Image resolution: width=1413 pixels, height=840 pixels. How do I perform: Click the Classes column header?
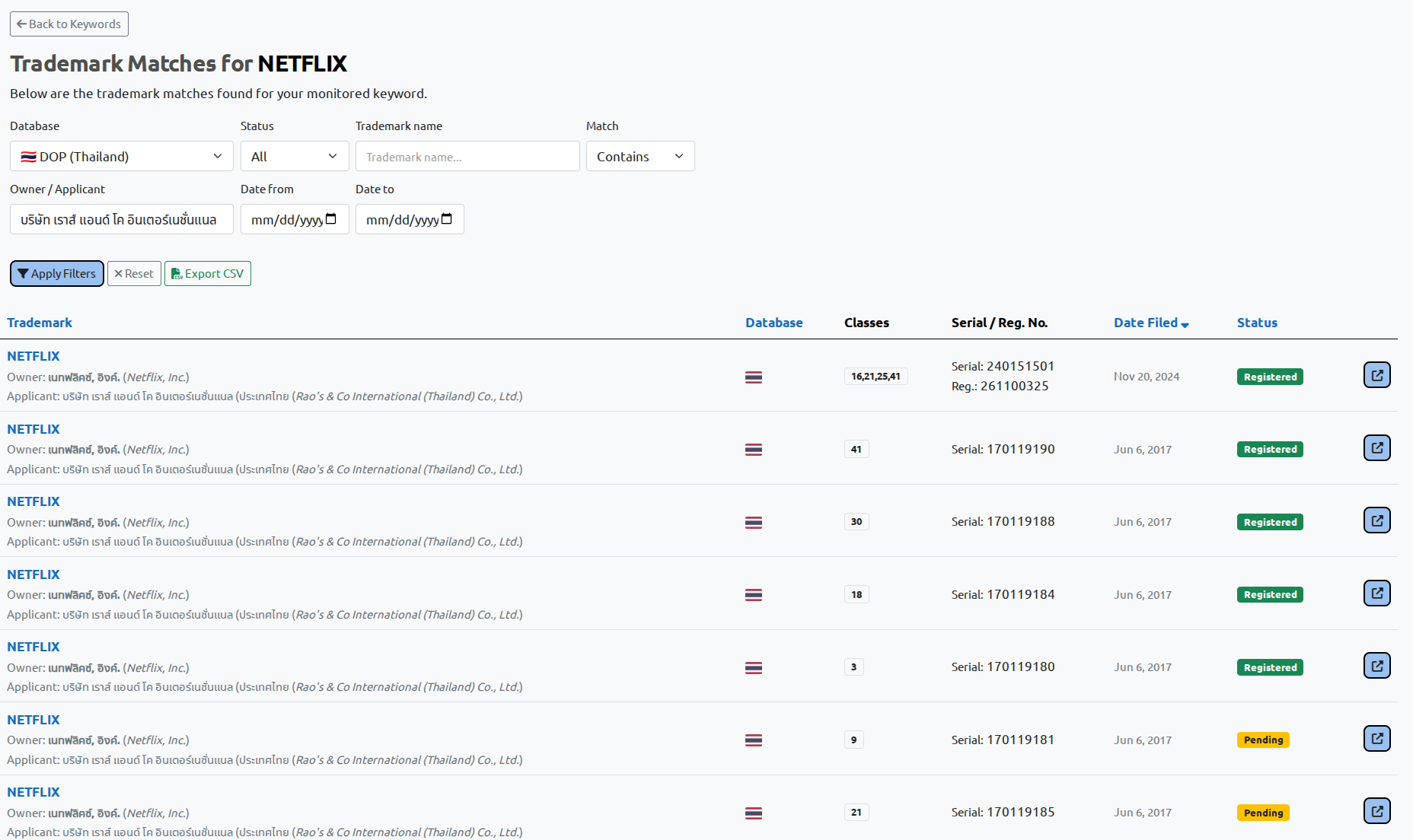[x=866, y=323]
